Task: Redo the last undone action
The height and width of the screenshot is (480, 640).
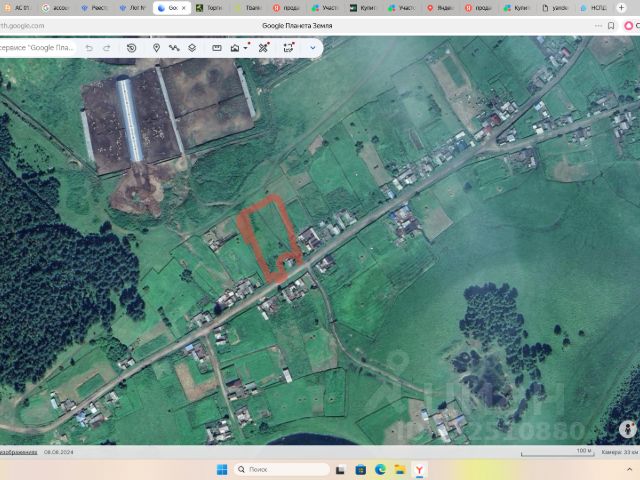Action: coord(107,48)
